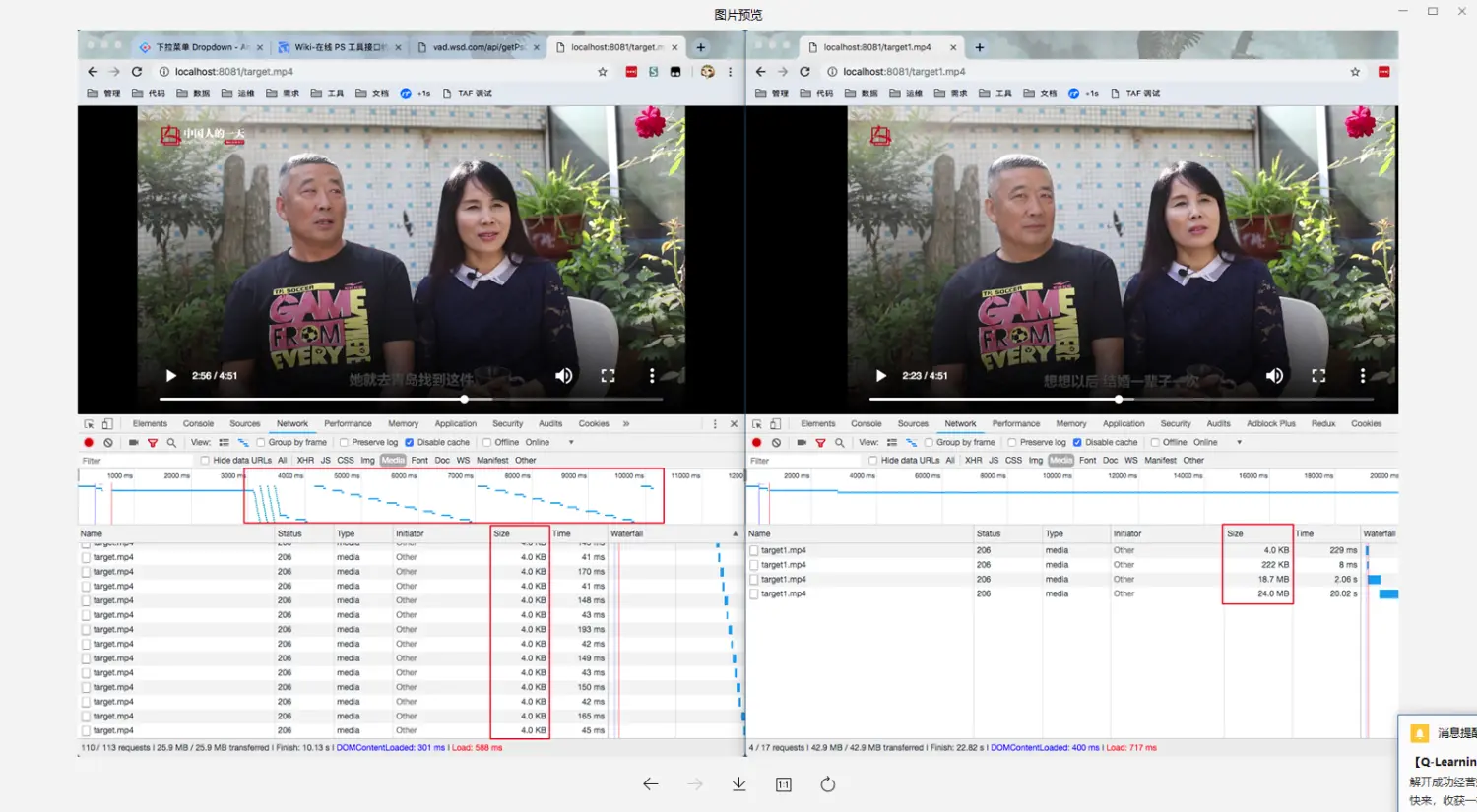This screenshot has width=1477, height=812.
Task: Check Group by frame in right DevTools
Action: pyautogui.click(x=929, y=443)
